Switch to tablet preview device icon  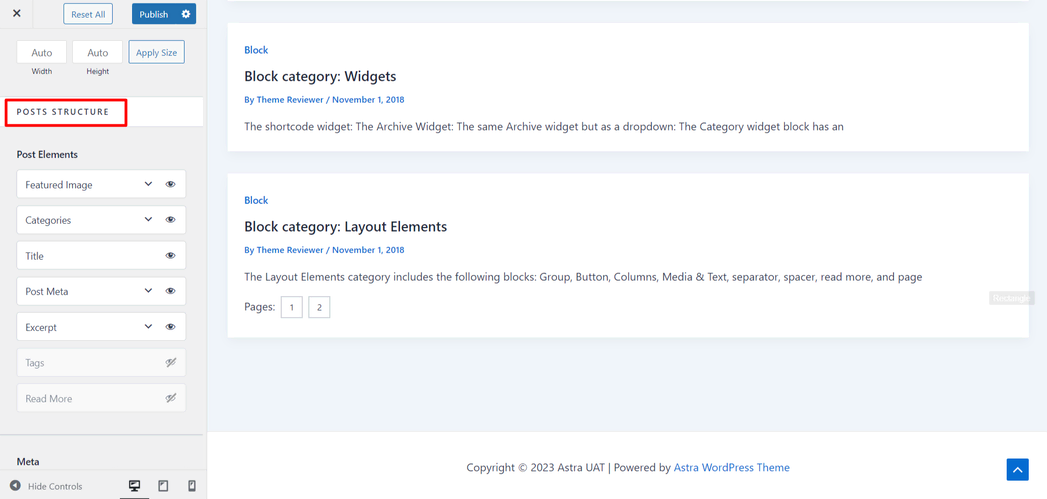(x=163, y=486)
